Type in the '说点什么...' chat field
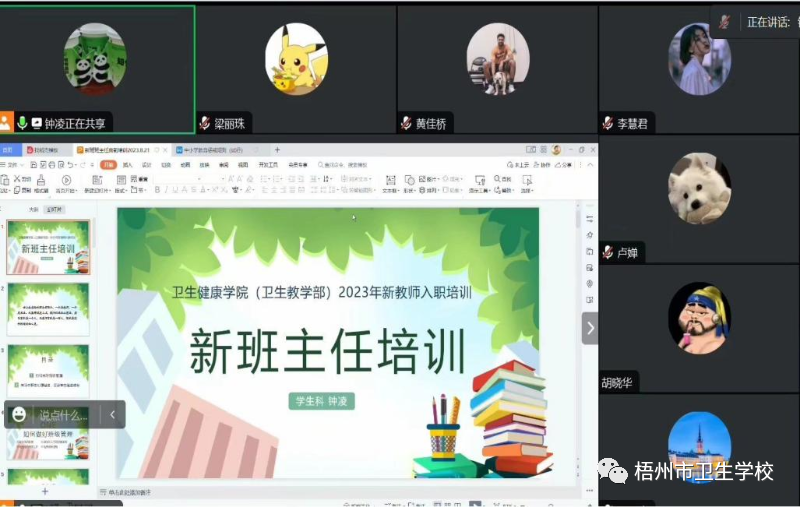Screen dimensions: 800x507 [x=64, y=415]
